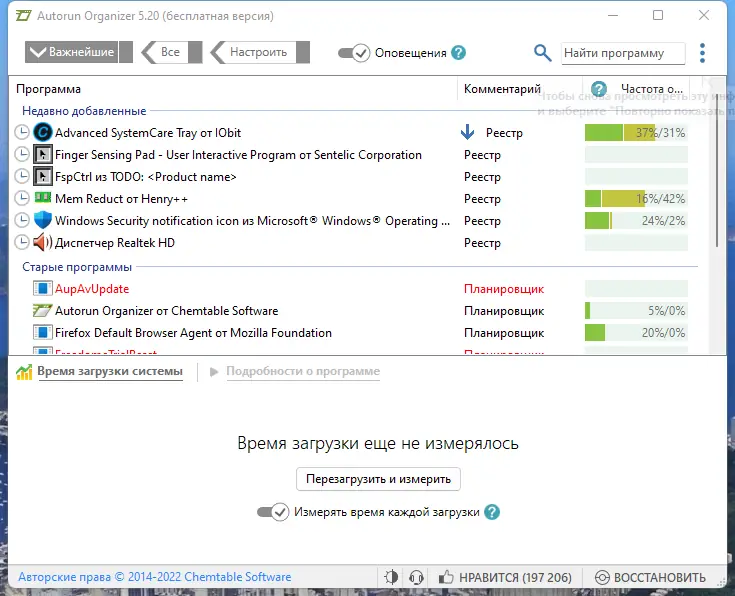Click 20%/0% frequency bar of Firefox Agent
The image size is (735, 596).
636,332
